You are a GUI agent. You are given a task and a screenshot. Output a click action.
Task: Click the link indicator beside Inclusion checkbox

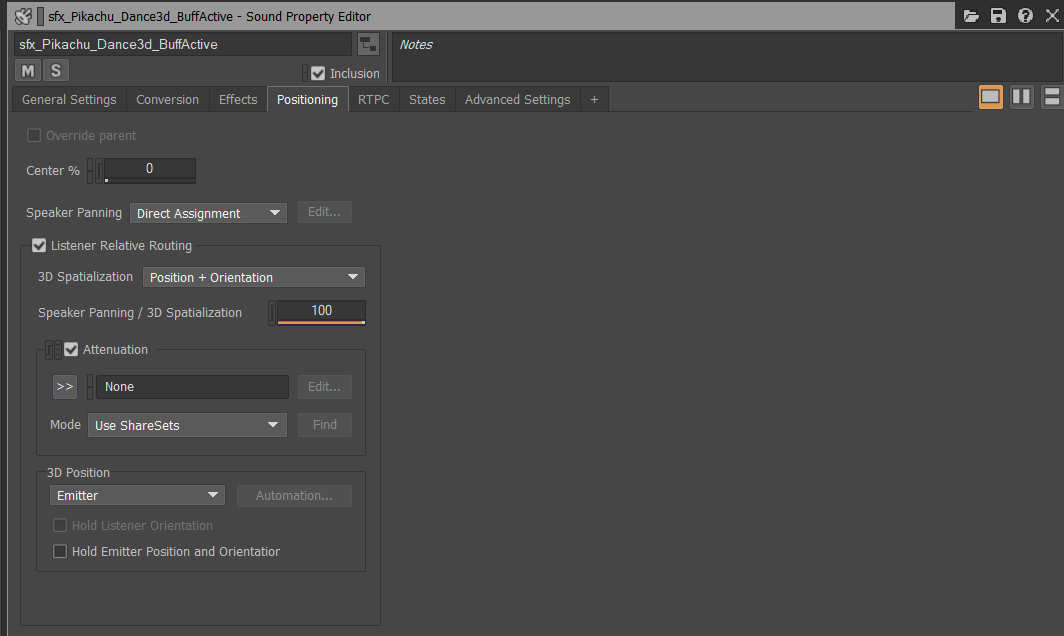[305, 73]
